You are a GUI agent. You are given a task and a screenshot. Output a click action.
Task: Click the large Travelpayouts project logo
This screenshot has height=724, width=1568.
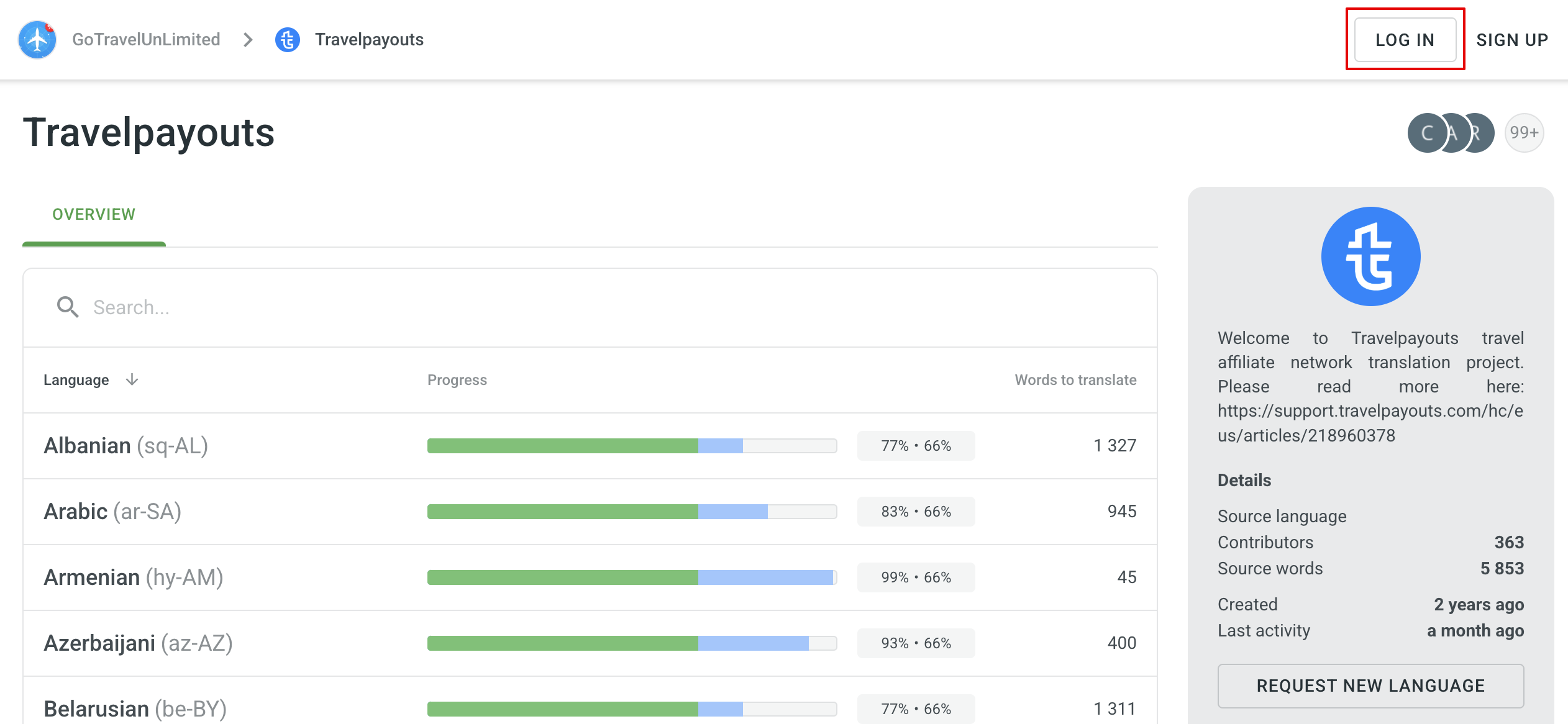tap(1370, 256)
